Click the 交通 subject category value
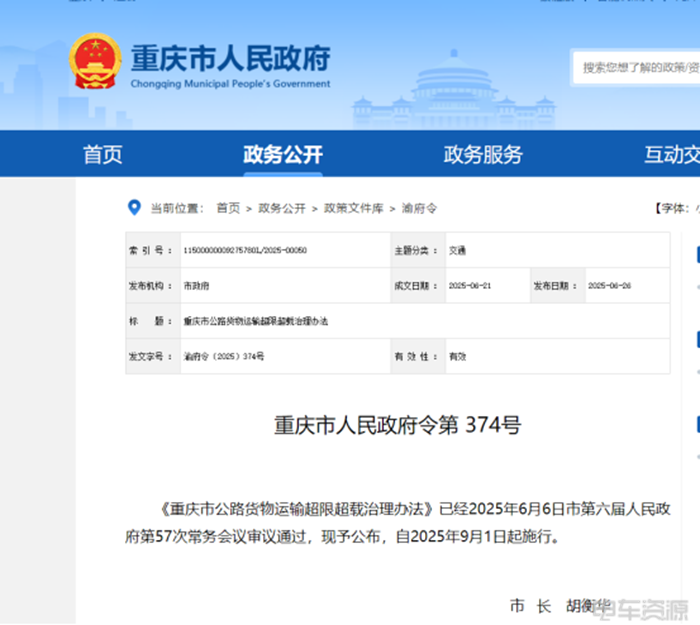This screenshot has width=700, height=625. pos(457,250)
